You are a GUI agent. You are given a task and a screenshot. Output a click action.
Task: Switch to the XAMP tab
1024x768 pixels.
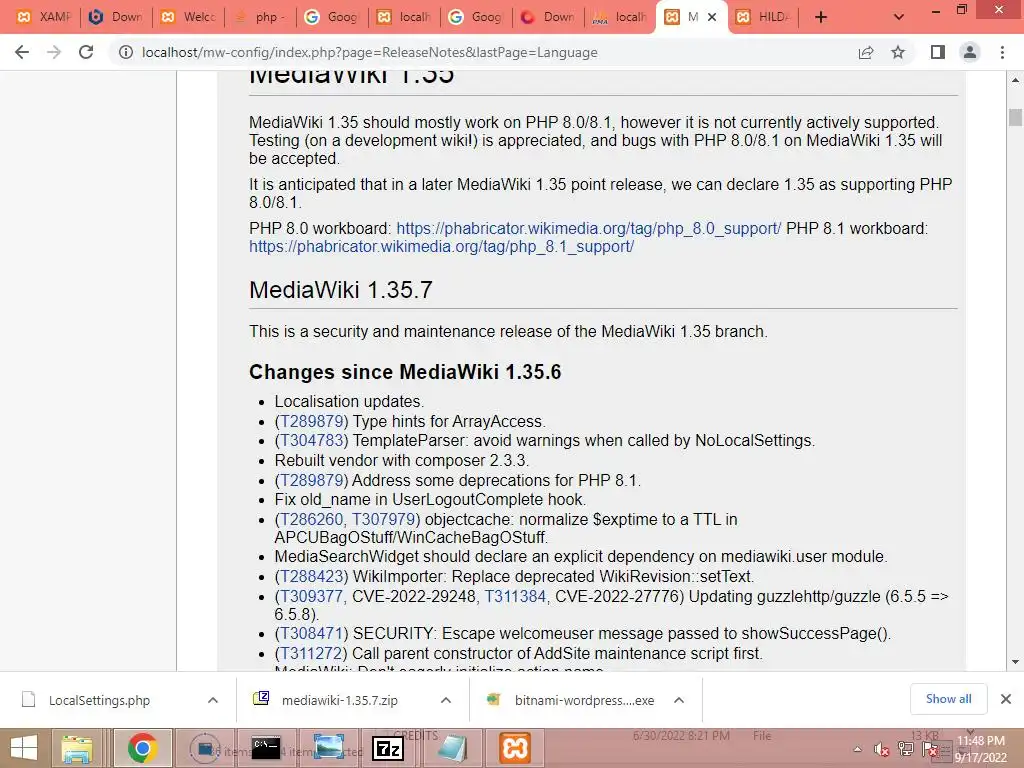44,17
